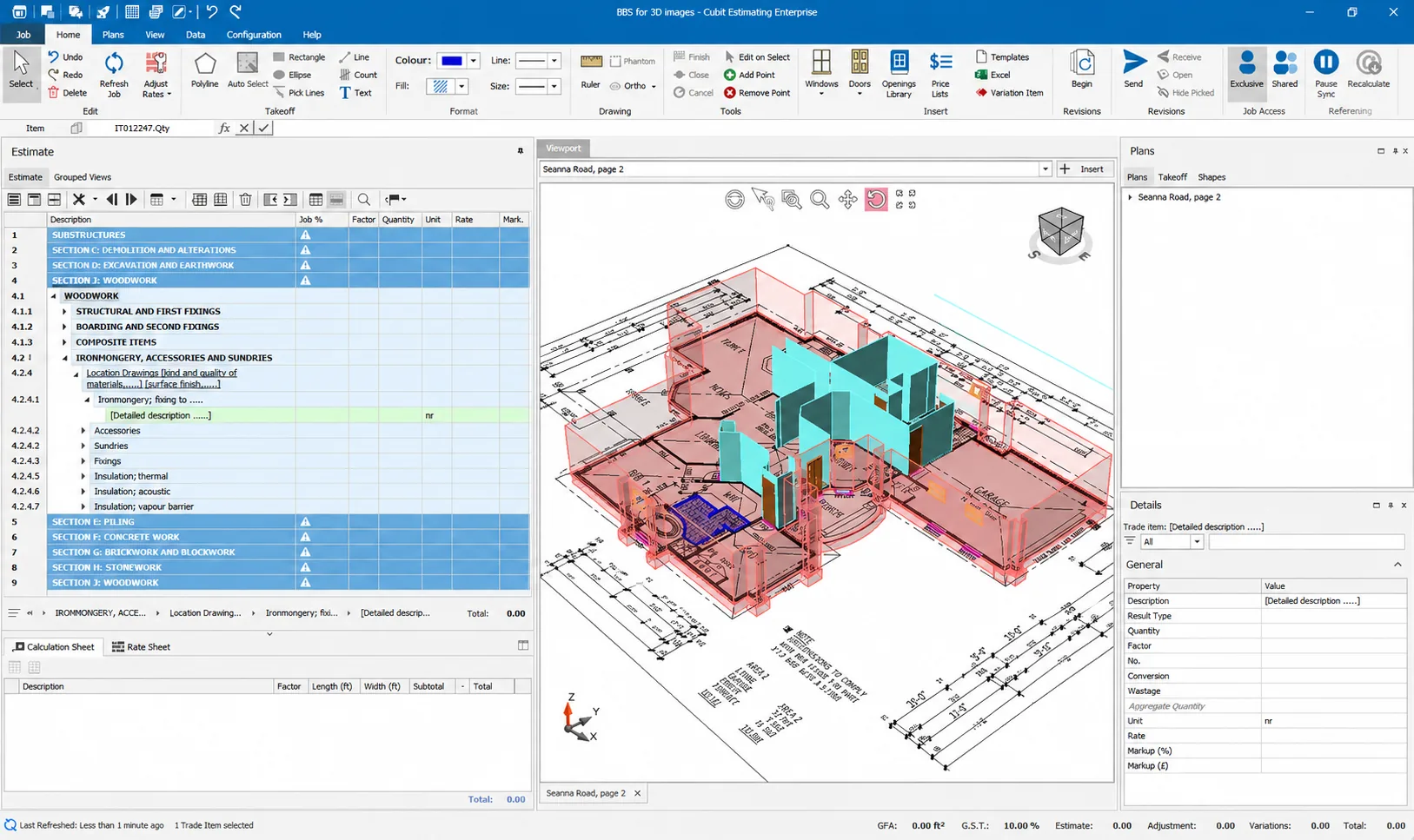Screen dimensions: 1414x840
Task: Toggle Shared job access
Action: [x=1285, y=69]
